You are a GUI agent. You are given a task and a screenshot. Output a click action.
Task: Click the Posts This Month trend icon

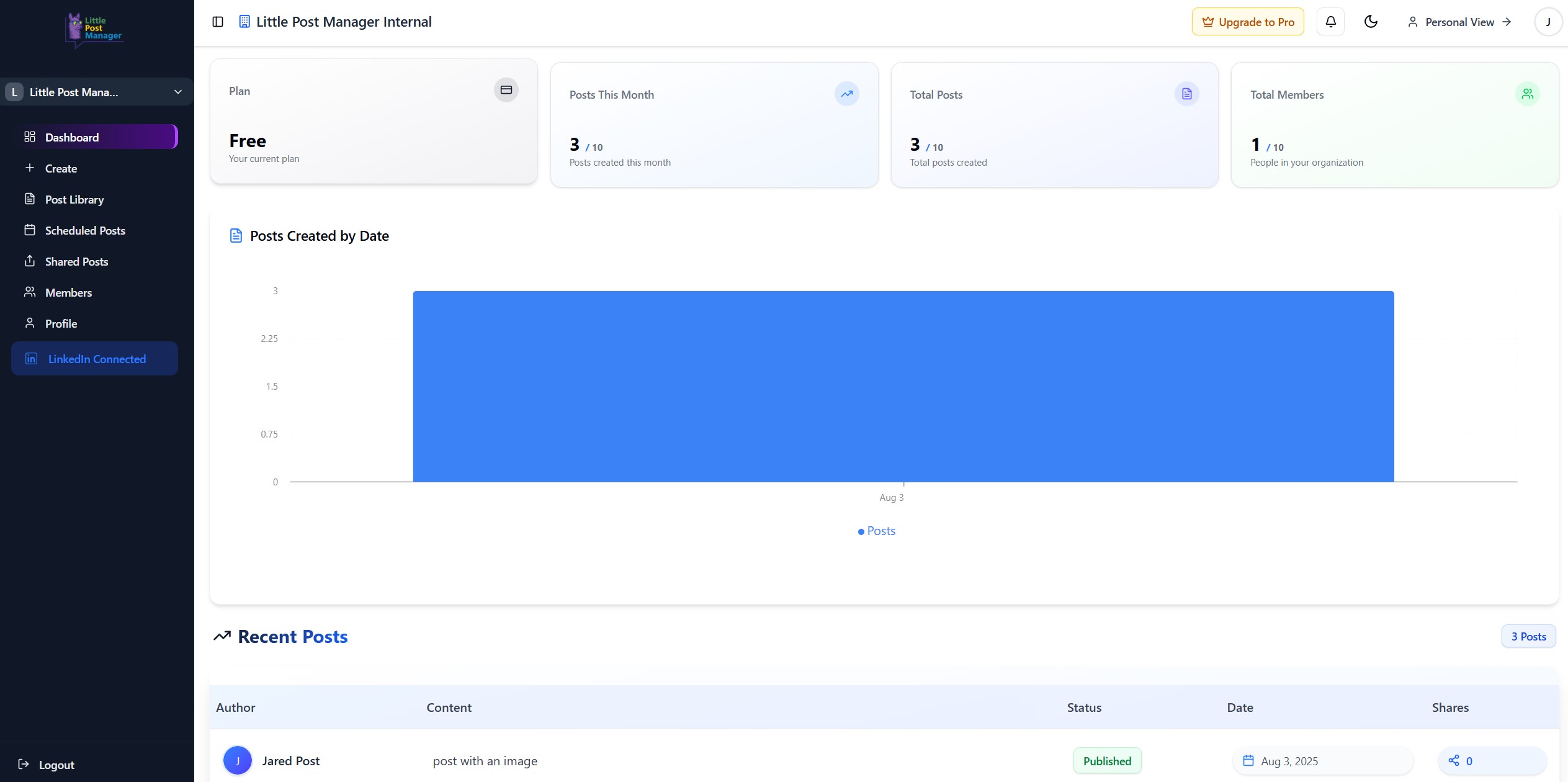coord(846,94)
